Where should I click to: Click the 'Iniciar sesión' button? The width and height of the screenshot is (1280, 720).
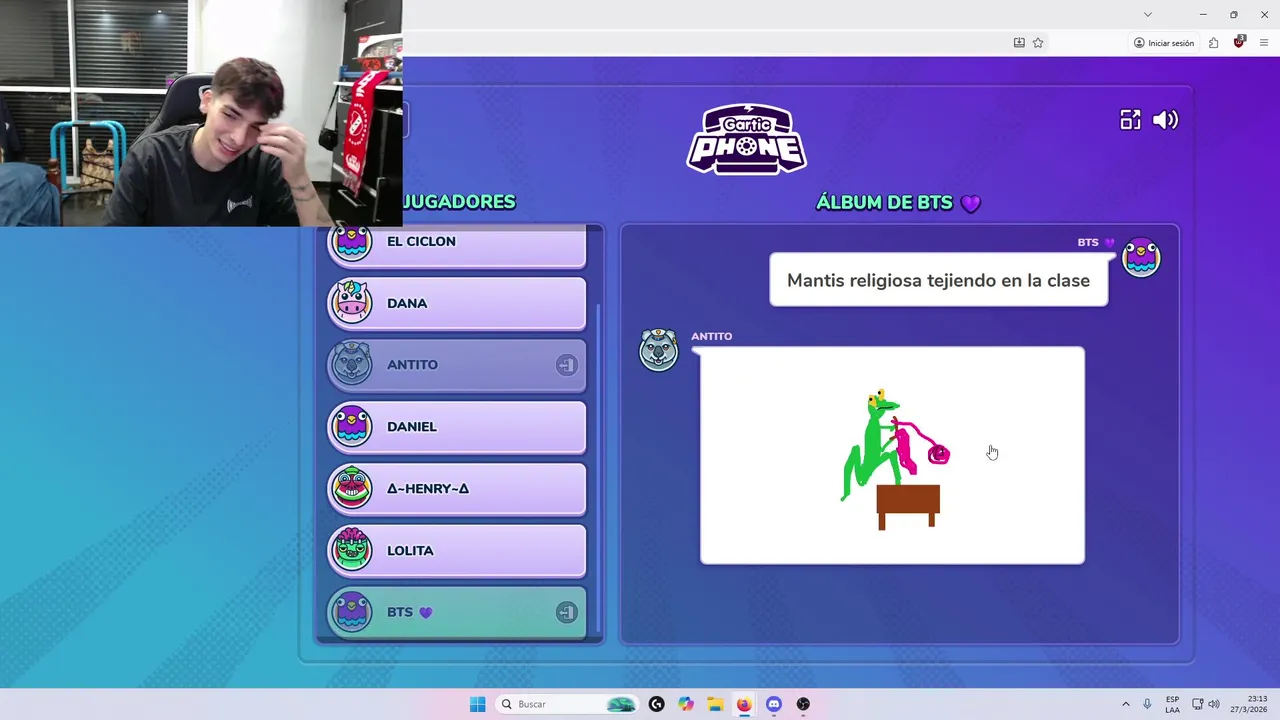(x=1164, y=43)
